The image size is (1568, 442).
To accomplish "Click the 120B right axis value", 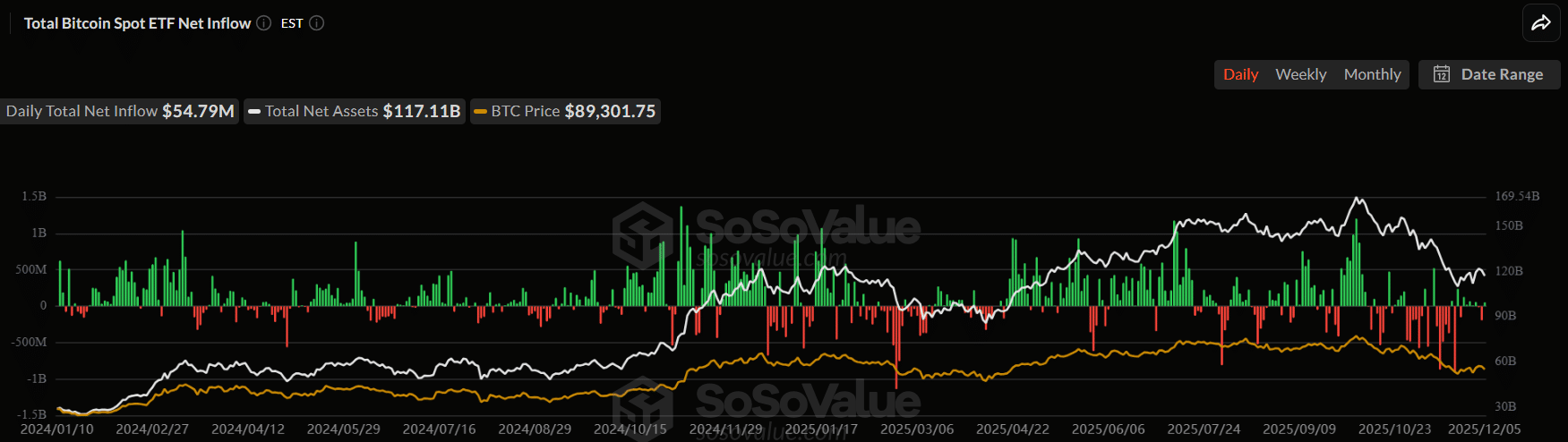I will (1509, 270).
